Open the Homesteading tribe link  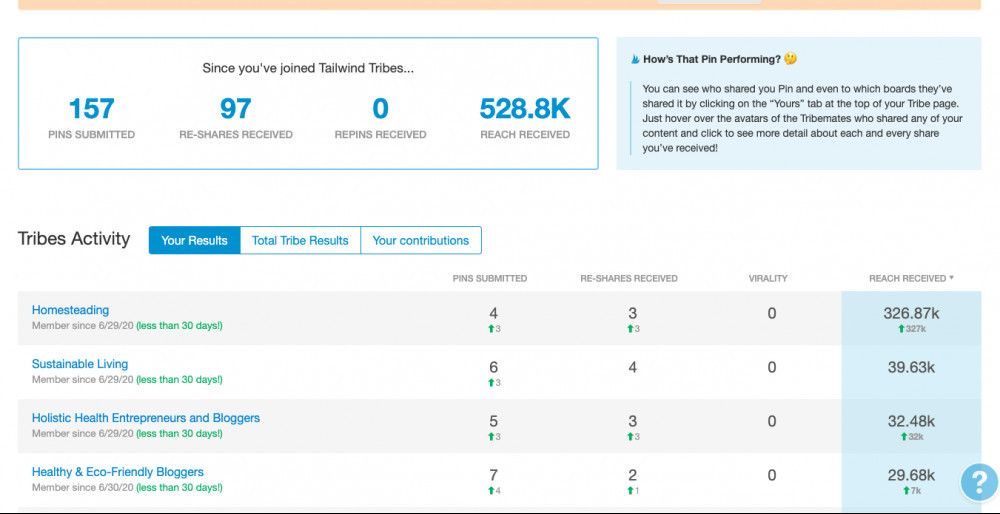(70, 310)
